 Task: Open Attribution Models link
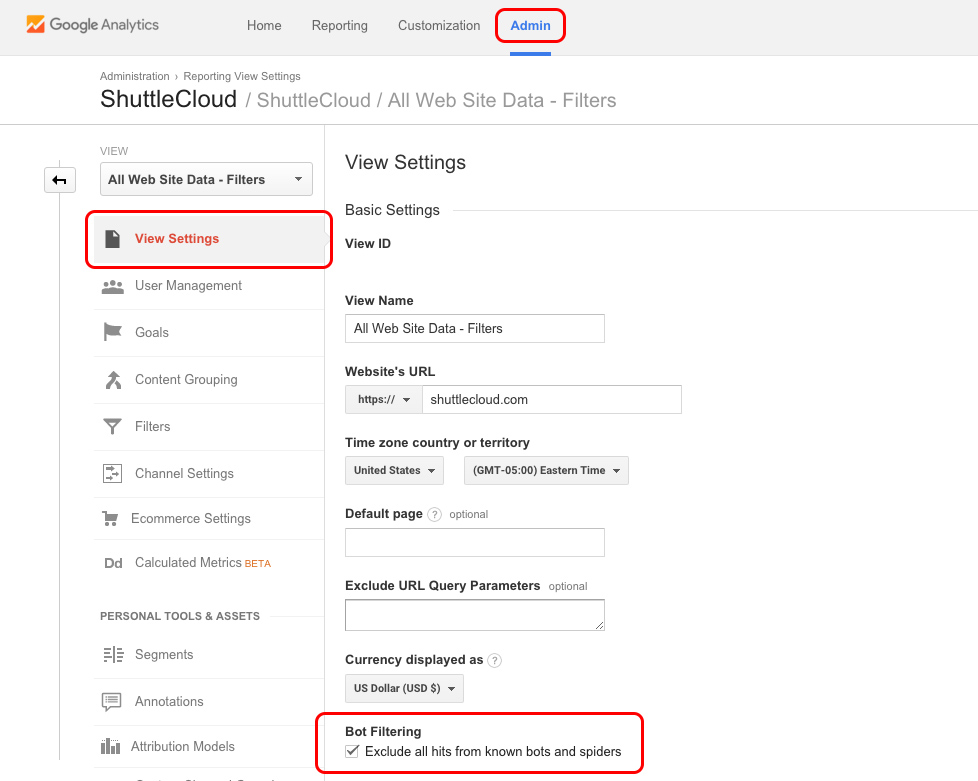point(210,746)
